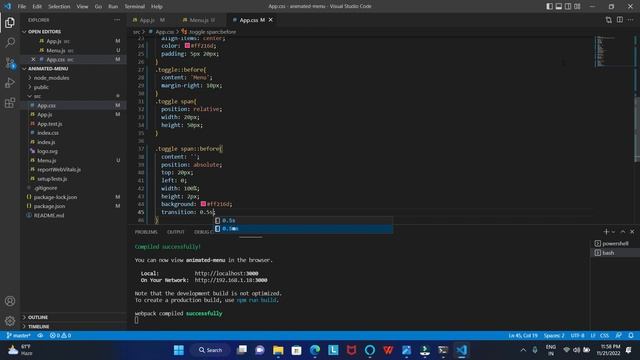Close the terminal panel
The image size is (640, 360).
click(632, 231)
